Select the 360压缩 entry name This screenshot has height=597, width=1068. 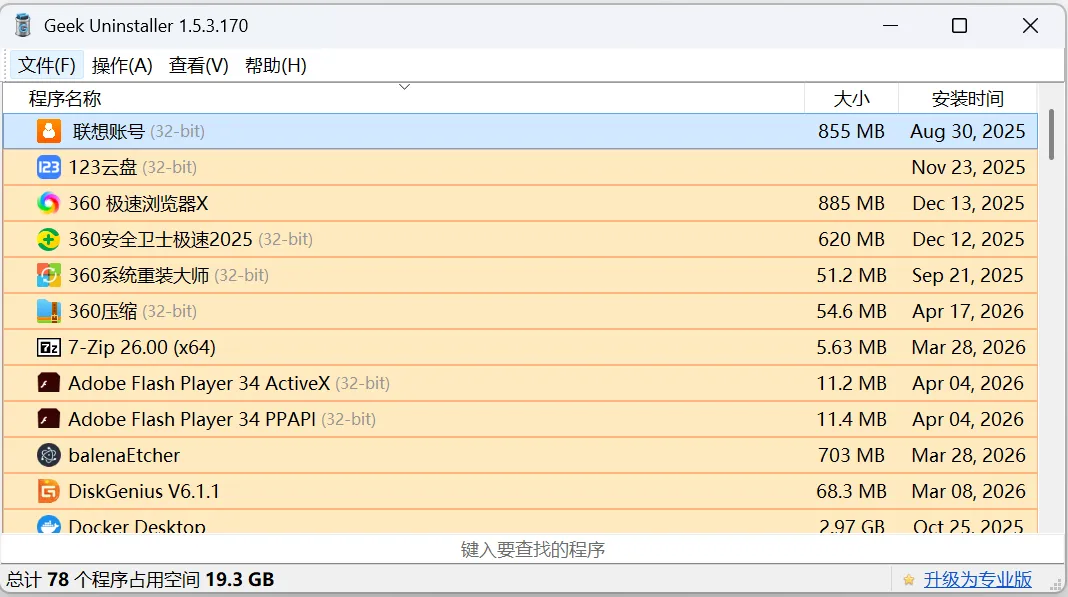(103, 311)
